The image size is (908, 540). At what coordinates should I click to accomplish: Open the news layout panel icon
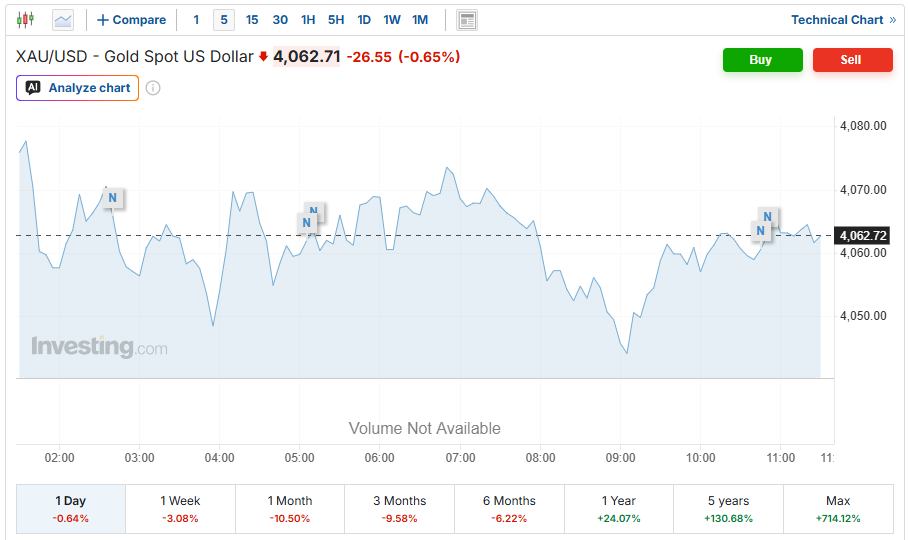467,20
